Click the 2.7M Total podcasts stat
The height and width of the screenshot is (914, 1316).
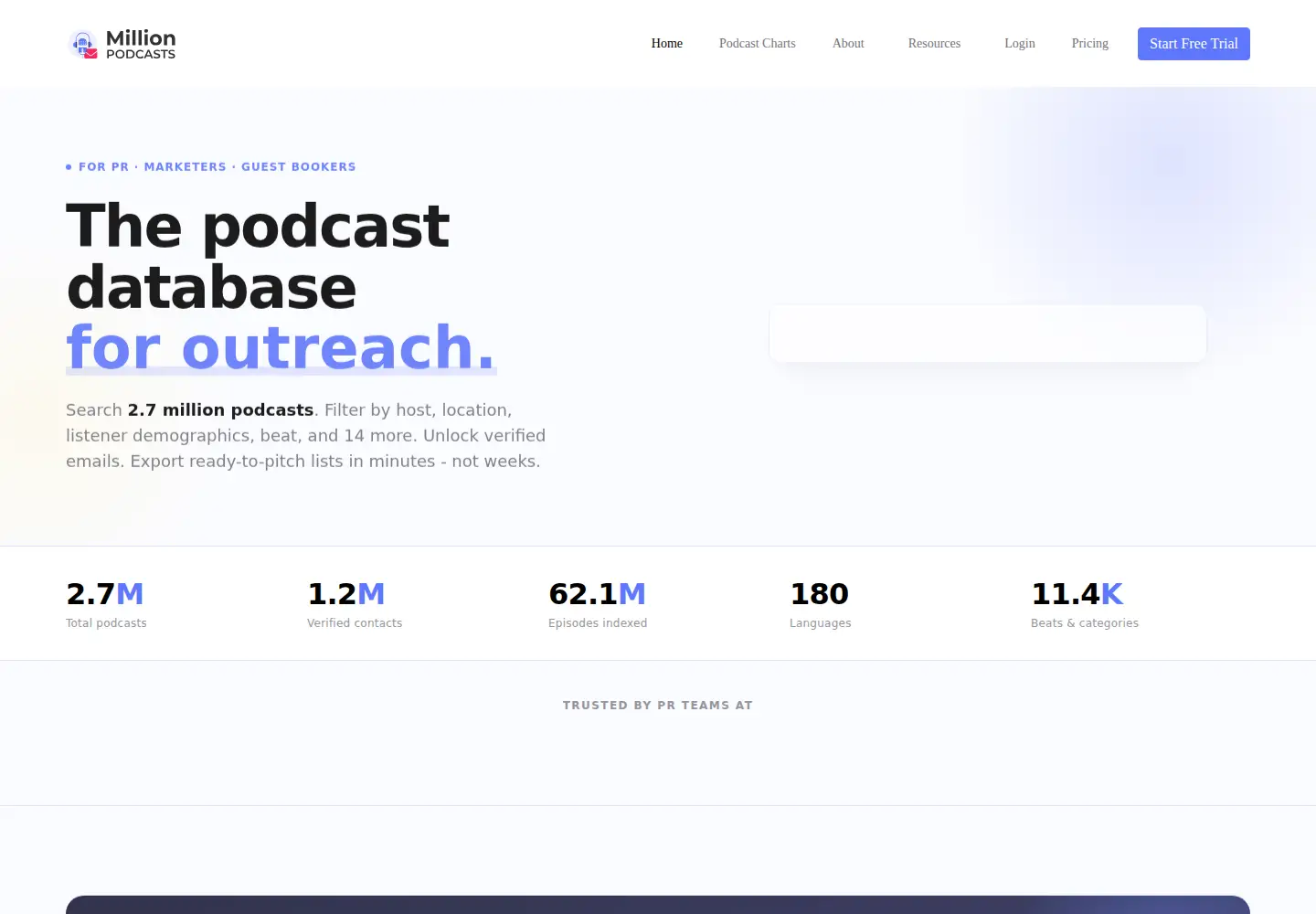106,604
